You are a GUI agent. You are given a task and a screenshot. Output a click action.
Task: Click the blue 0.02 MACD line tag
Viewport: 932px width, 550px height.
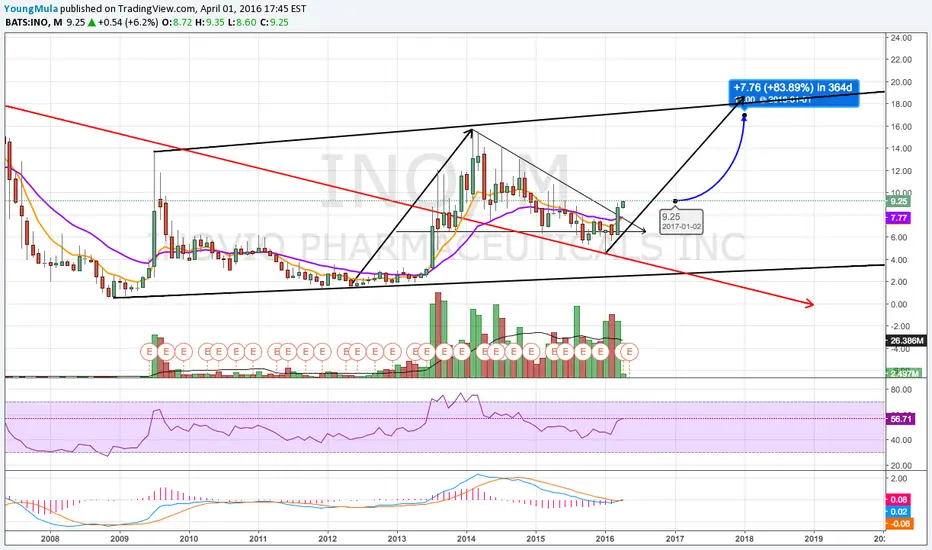(x=899, y=512)
